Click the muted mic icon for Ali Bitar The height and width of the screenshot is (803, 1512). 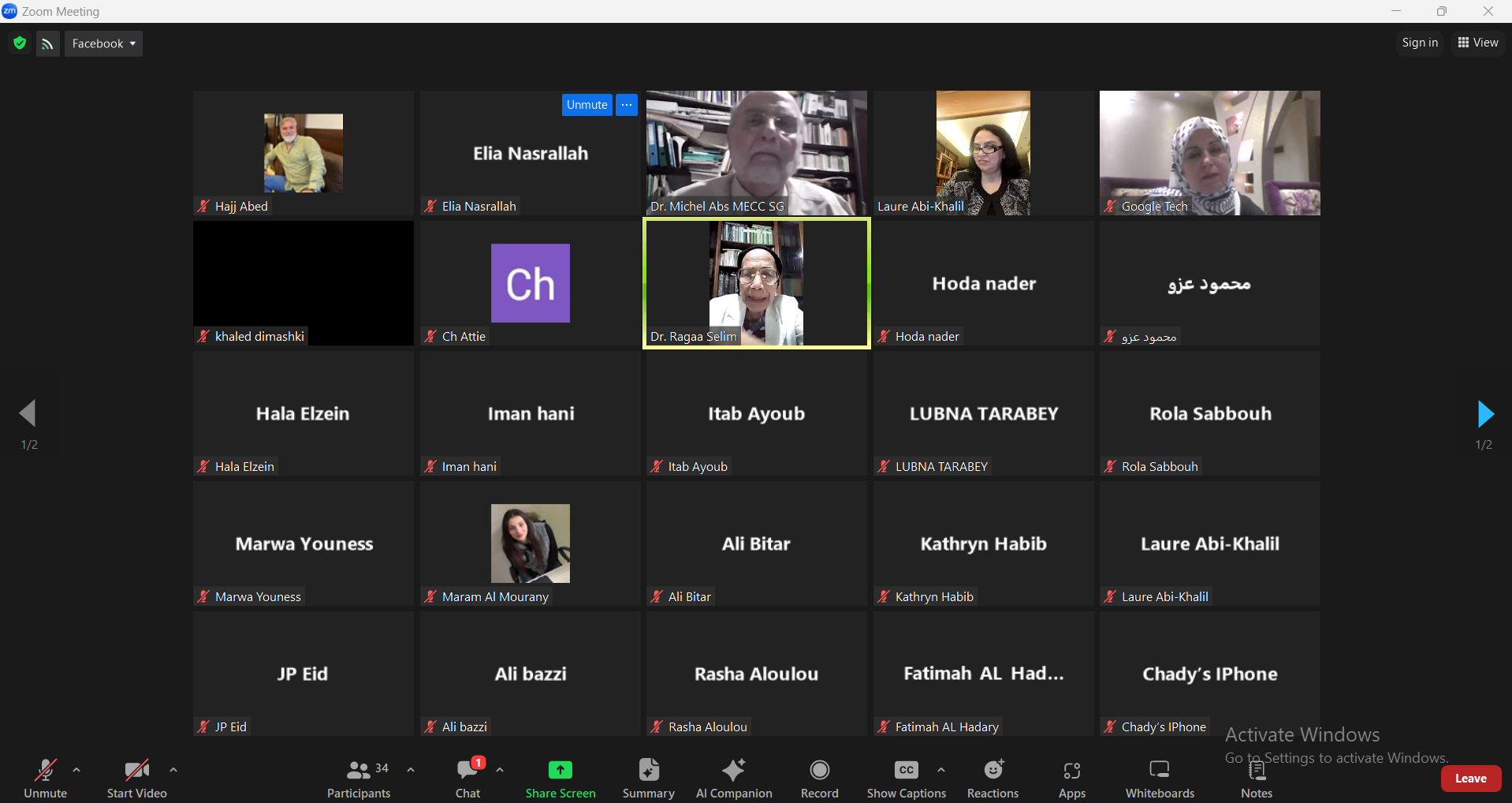657,597
